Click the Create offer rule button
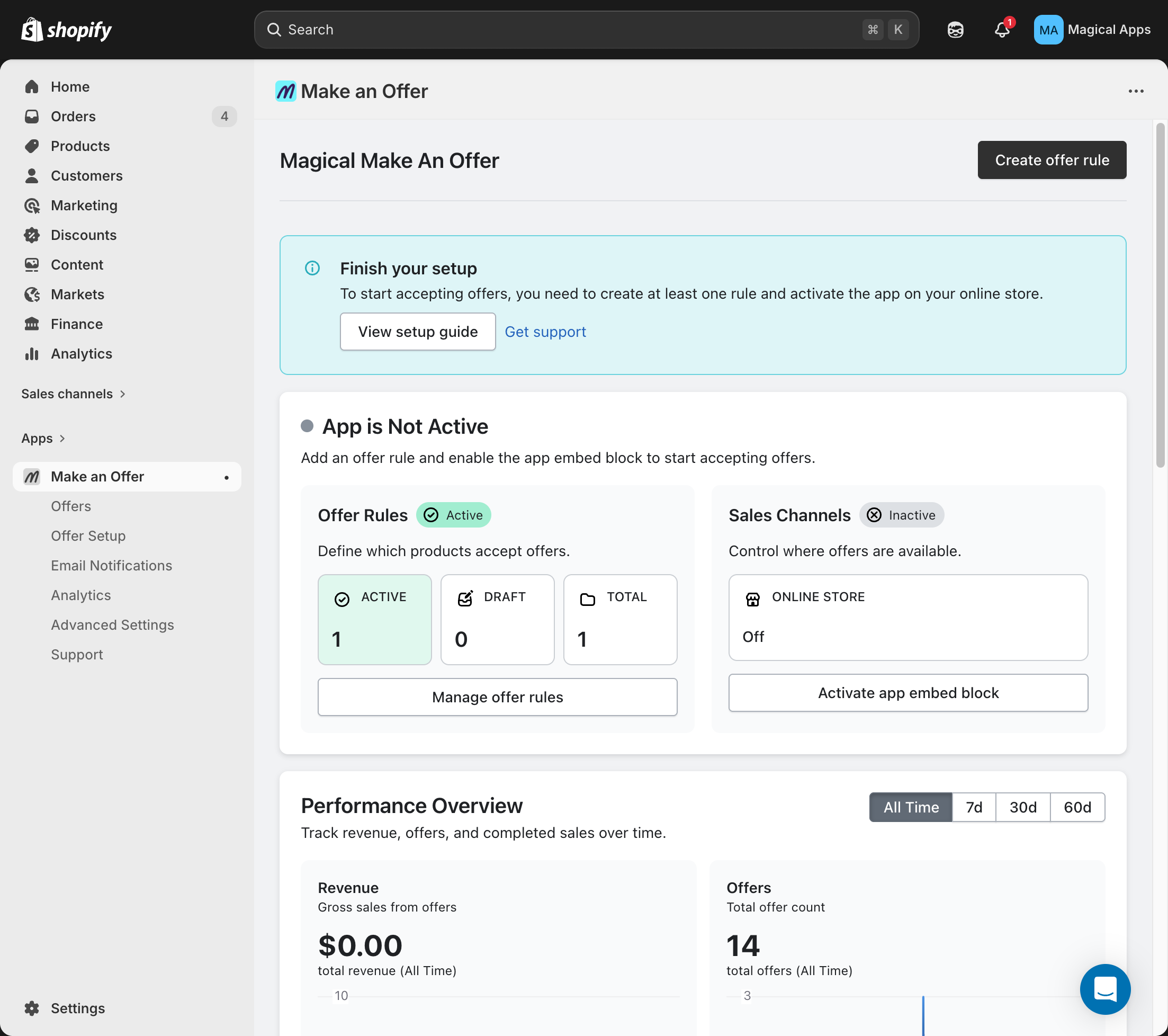This screenshot has width=1168, height=1036. (x=1052, y=160)
